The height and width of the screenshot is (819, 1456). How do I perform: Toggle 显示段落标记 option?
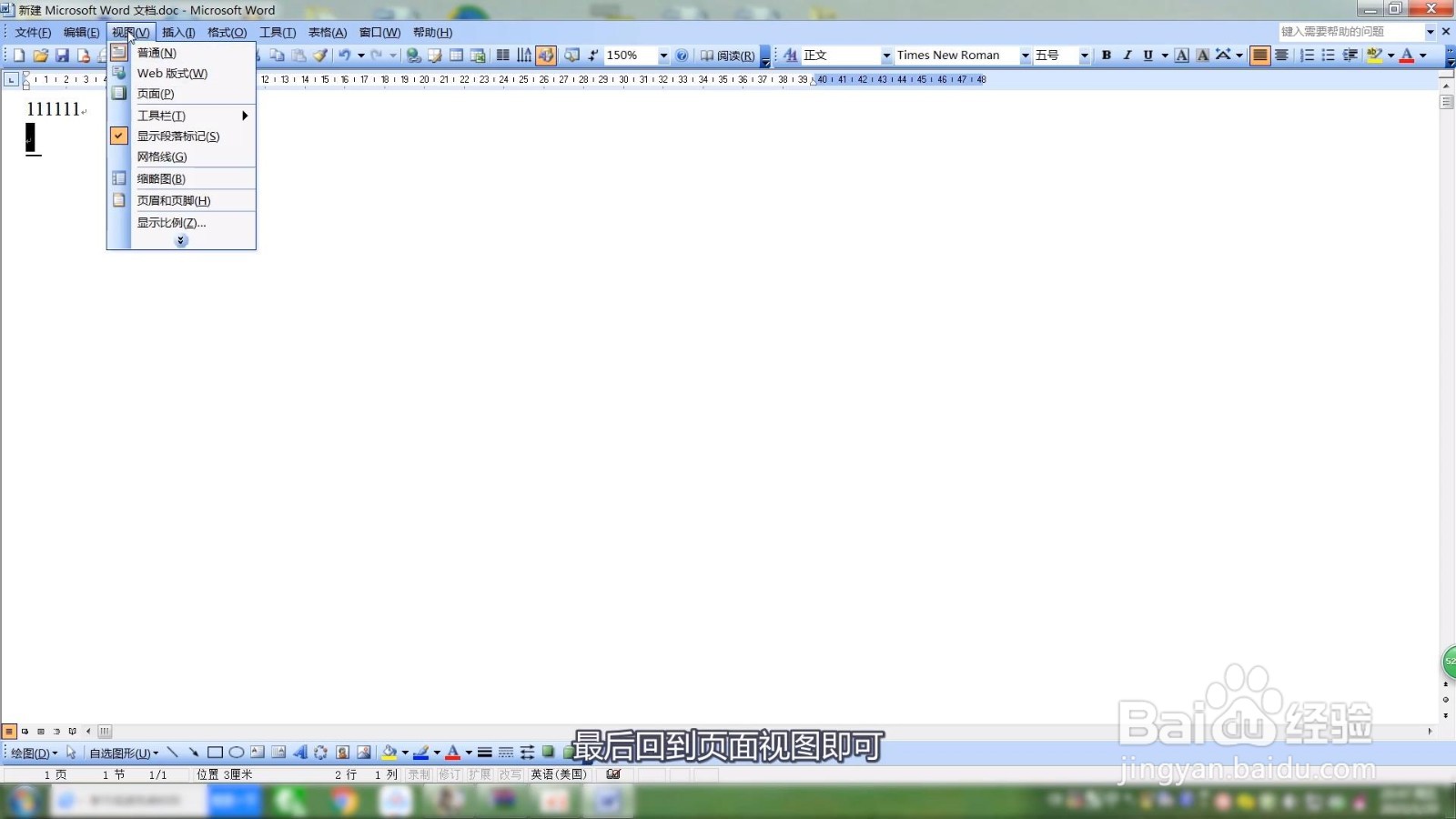point(181,136)
